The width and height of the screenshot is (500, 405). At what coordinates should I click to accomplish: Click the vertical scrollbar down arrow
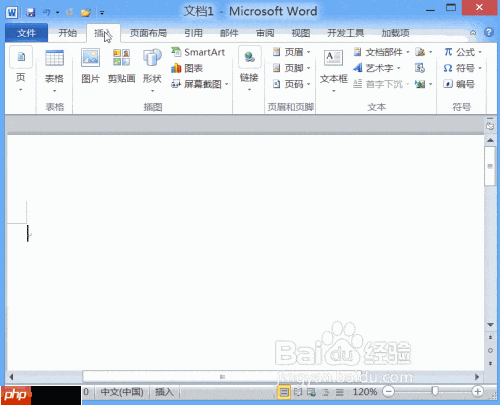coord(490,325)
